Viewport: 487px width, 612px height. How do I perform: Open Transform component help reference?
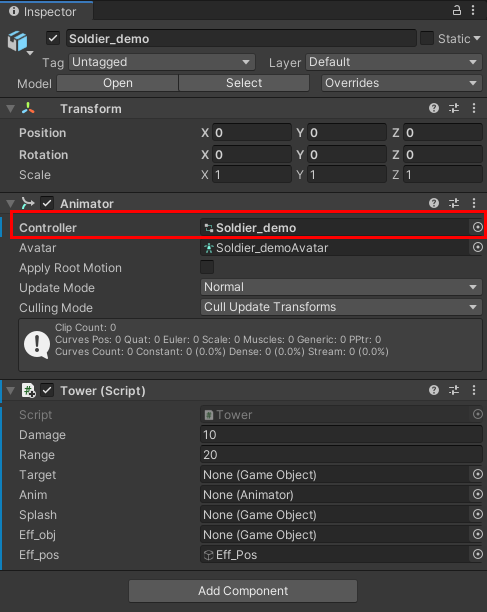click(x=434, y=108)
